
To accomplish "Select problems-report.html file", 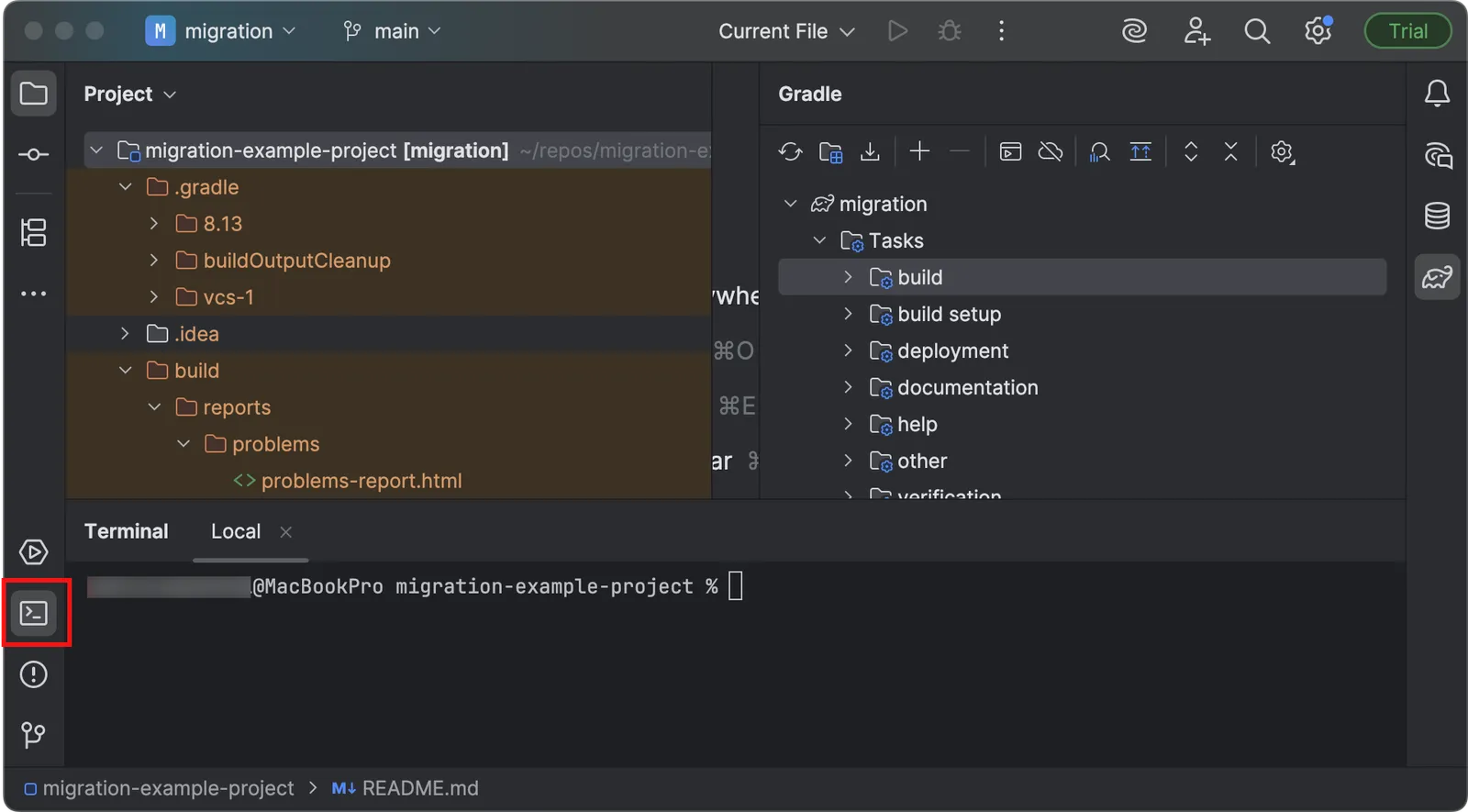I will [x=361, y=481].
